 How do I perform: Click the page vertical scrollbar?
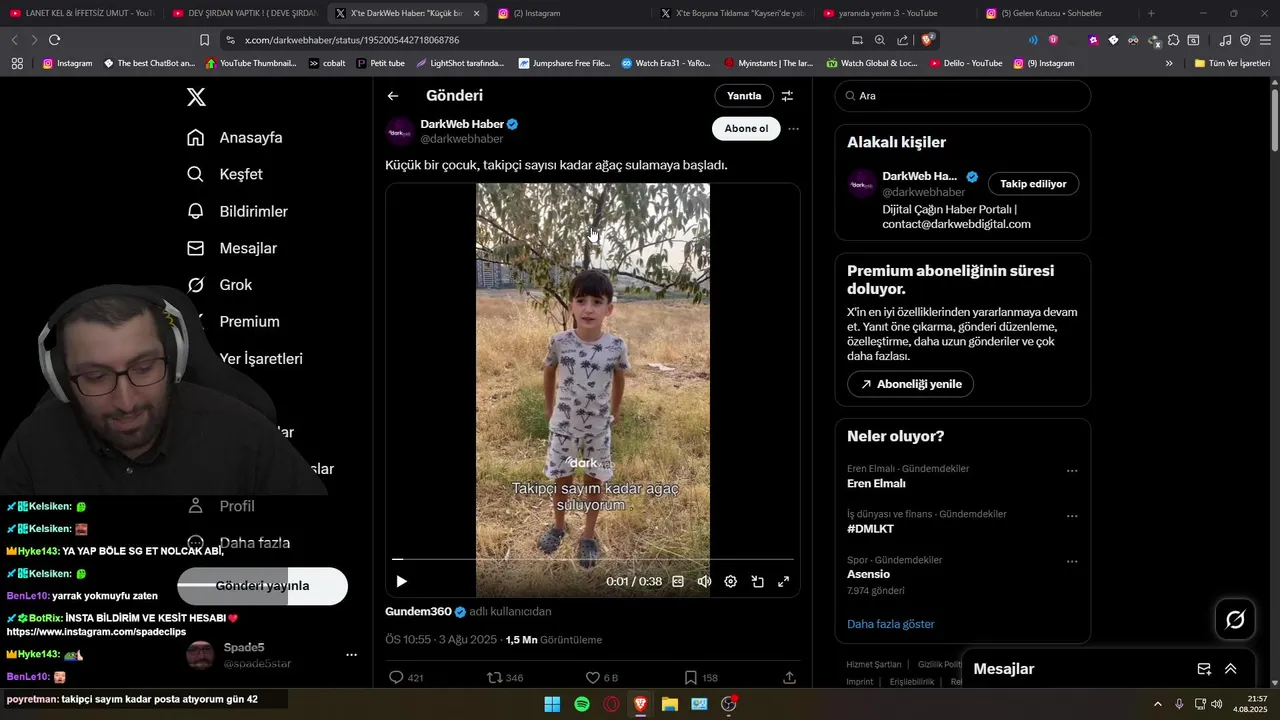[1274, 120]
